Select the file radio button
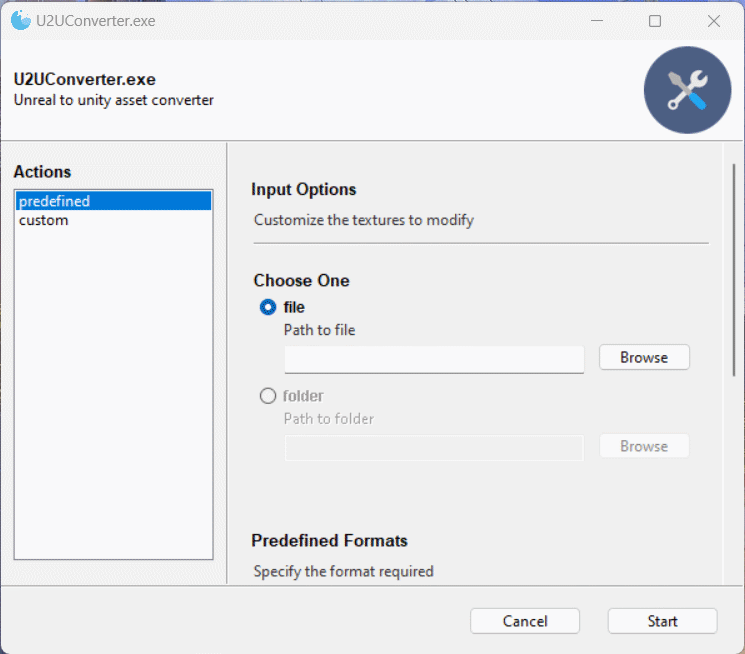This screenshot has height=654, width=745. [268, 307]
